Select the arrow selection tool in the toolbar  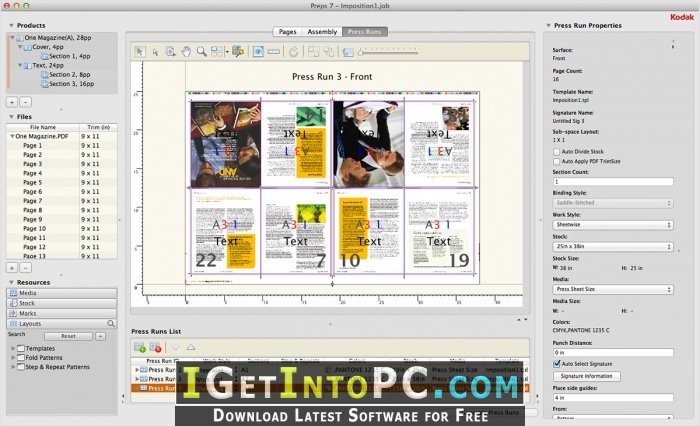pyautogui.click(x=140, y=52)
